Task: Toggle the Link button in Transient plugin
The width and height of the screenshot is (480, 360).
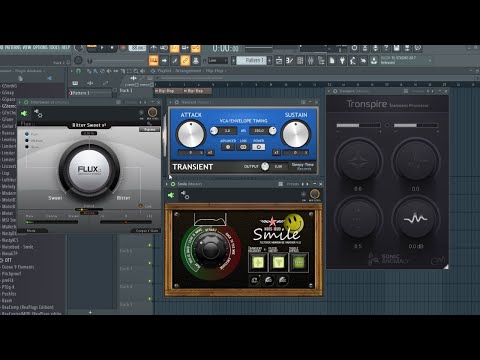Action: point(243,147)
